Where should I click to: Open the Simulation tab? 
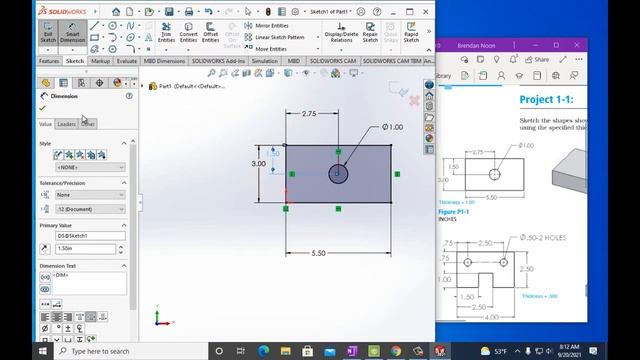point(264,61)
